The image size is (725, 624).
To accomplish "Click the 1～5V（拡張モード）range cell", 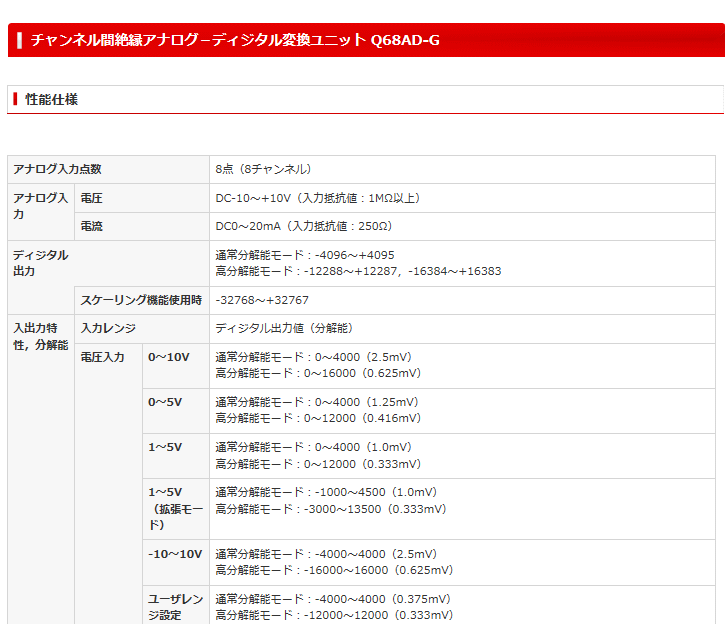I will tap(176, 508).
